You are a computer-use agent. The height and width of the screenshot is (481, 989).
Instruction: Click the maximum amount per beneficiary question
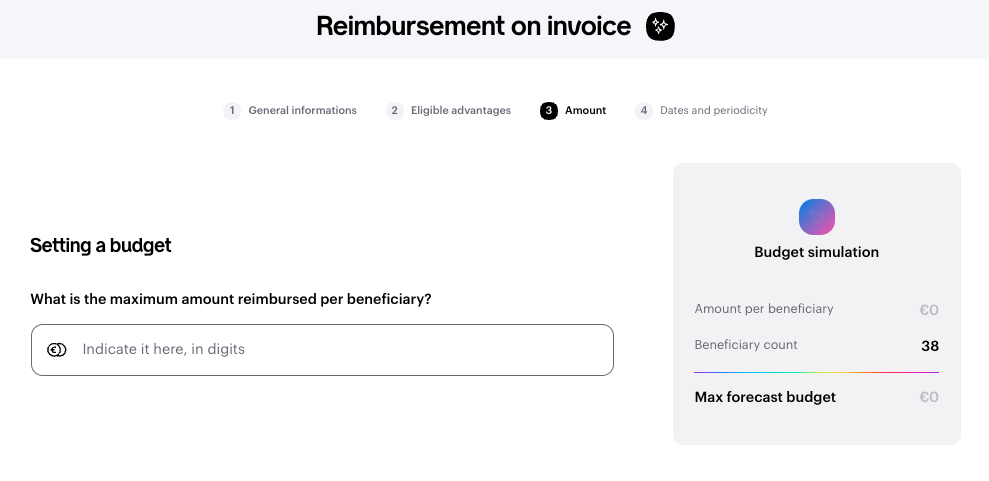tap(231, 299)
